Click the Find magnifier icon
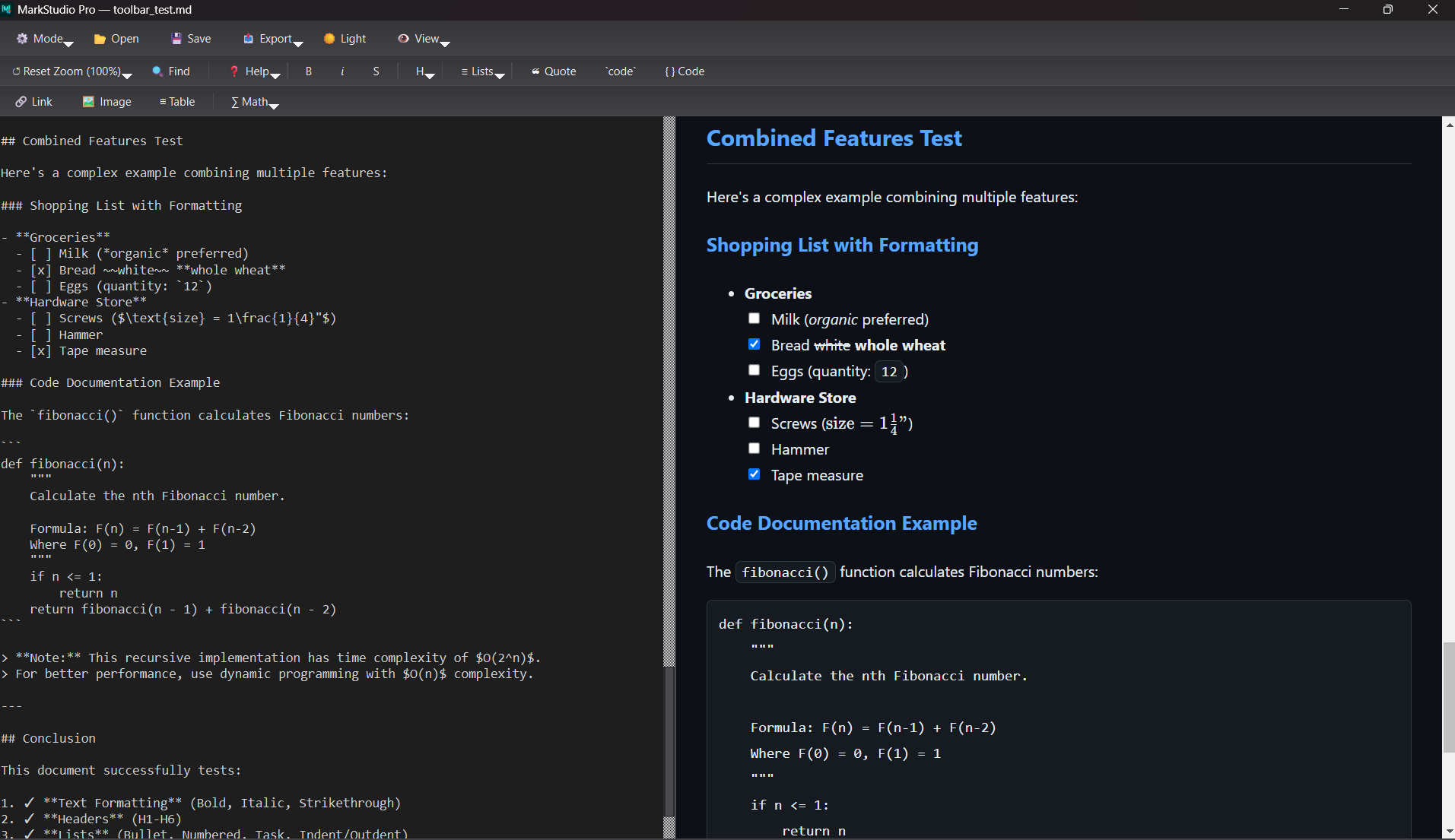 (157, 71)
